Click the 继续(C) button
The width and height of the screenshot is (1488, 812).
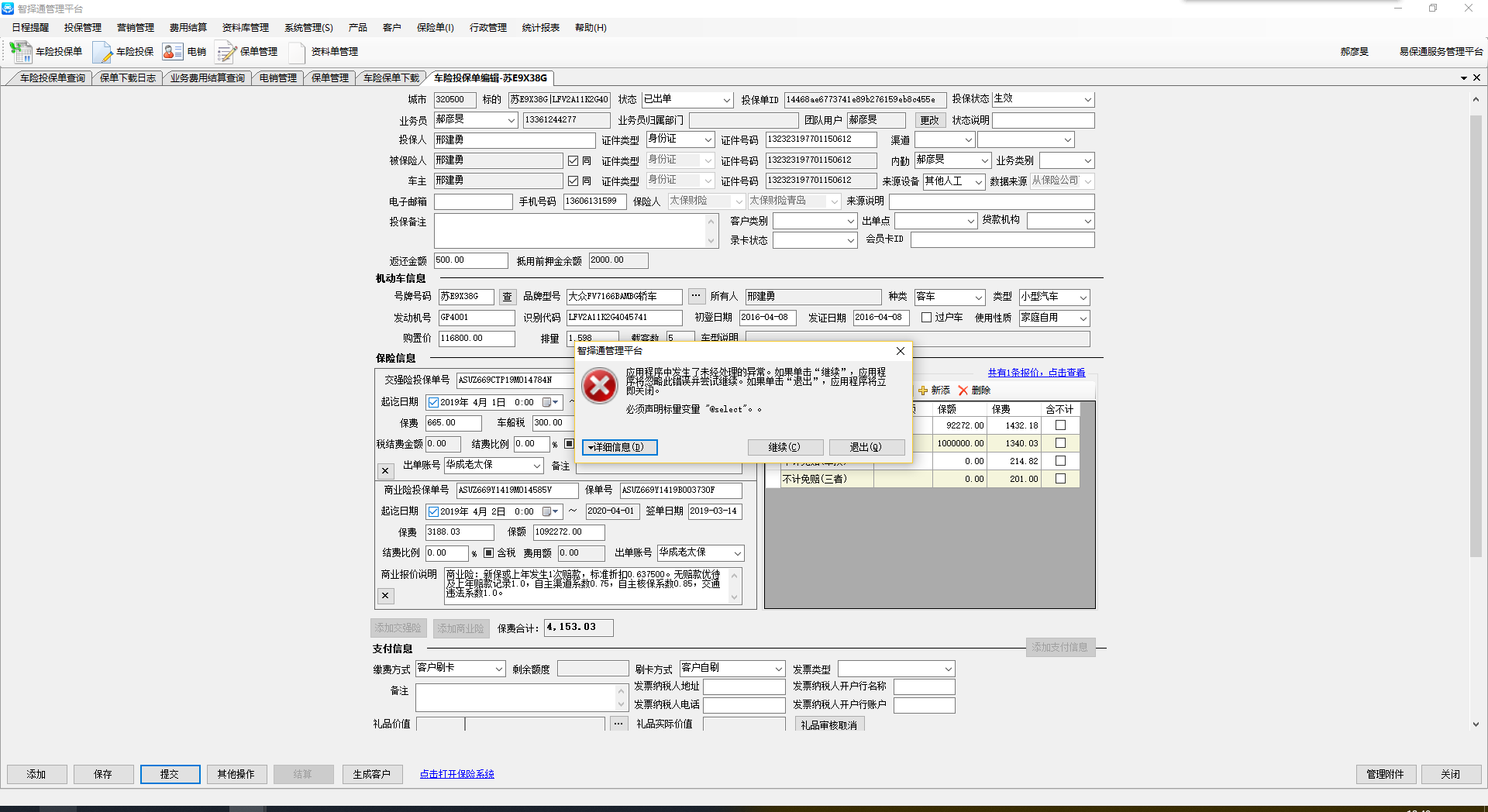pyautogui.click(x=784, y=447)
